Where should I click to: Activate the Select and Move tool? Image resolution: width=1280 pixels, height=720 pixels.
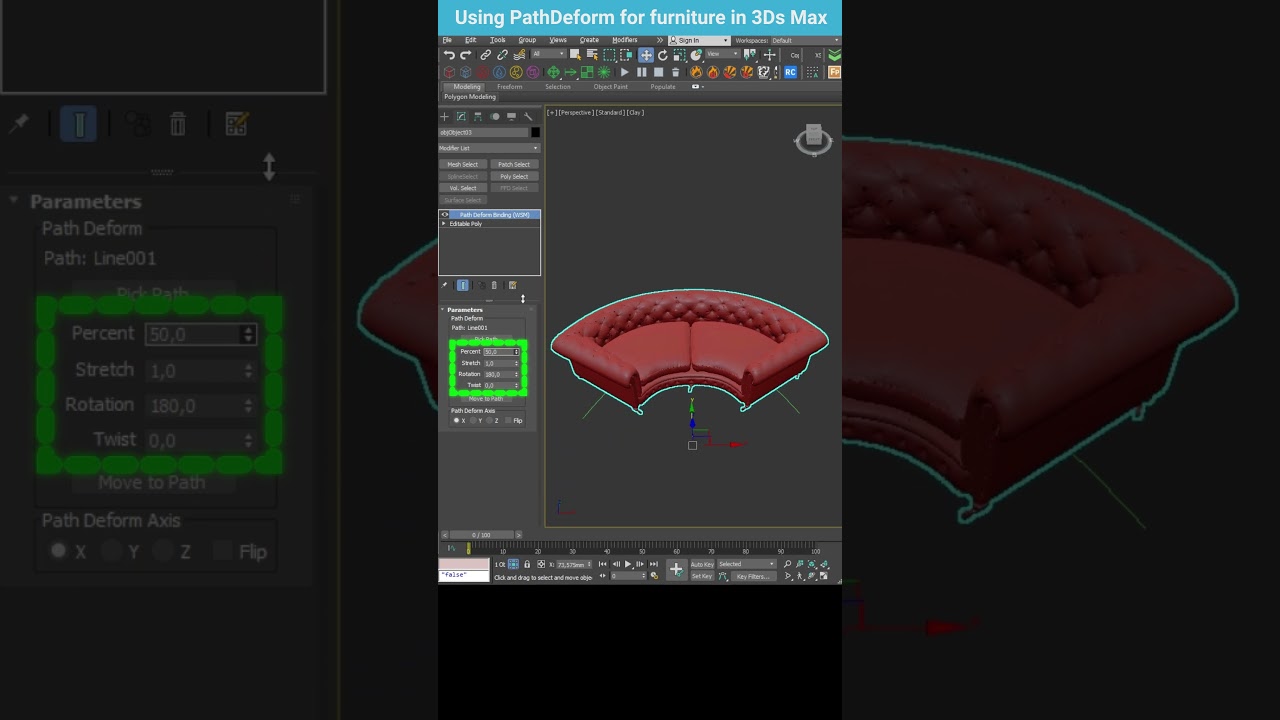(x=646, y=55)
